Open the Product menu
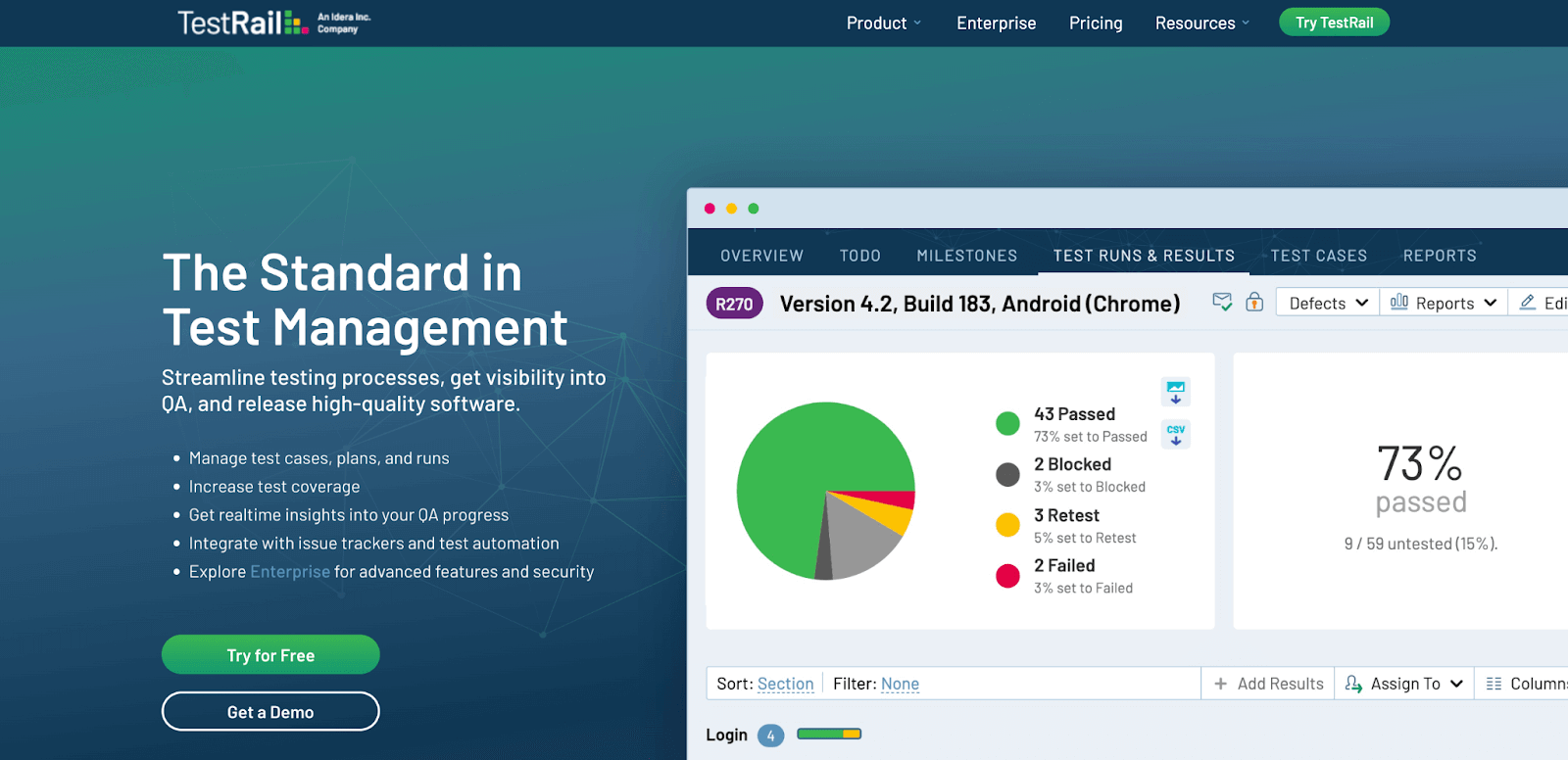 [x=884, y=23]
